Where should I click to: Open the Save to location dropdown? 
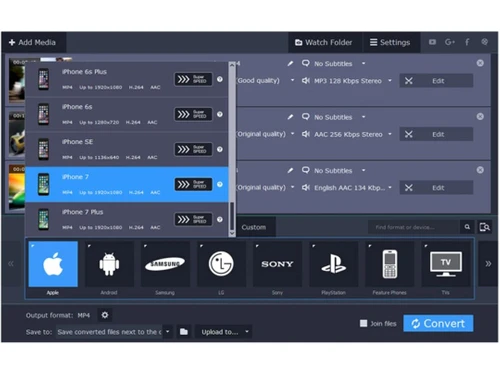(x=168, y=332)
